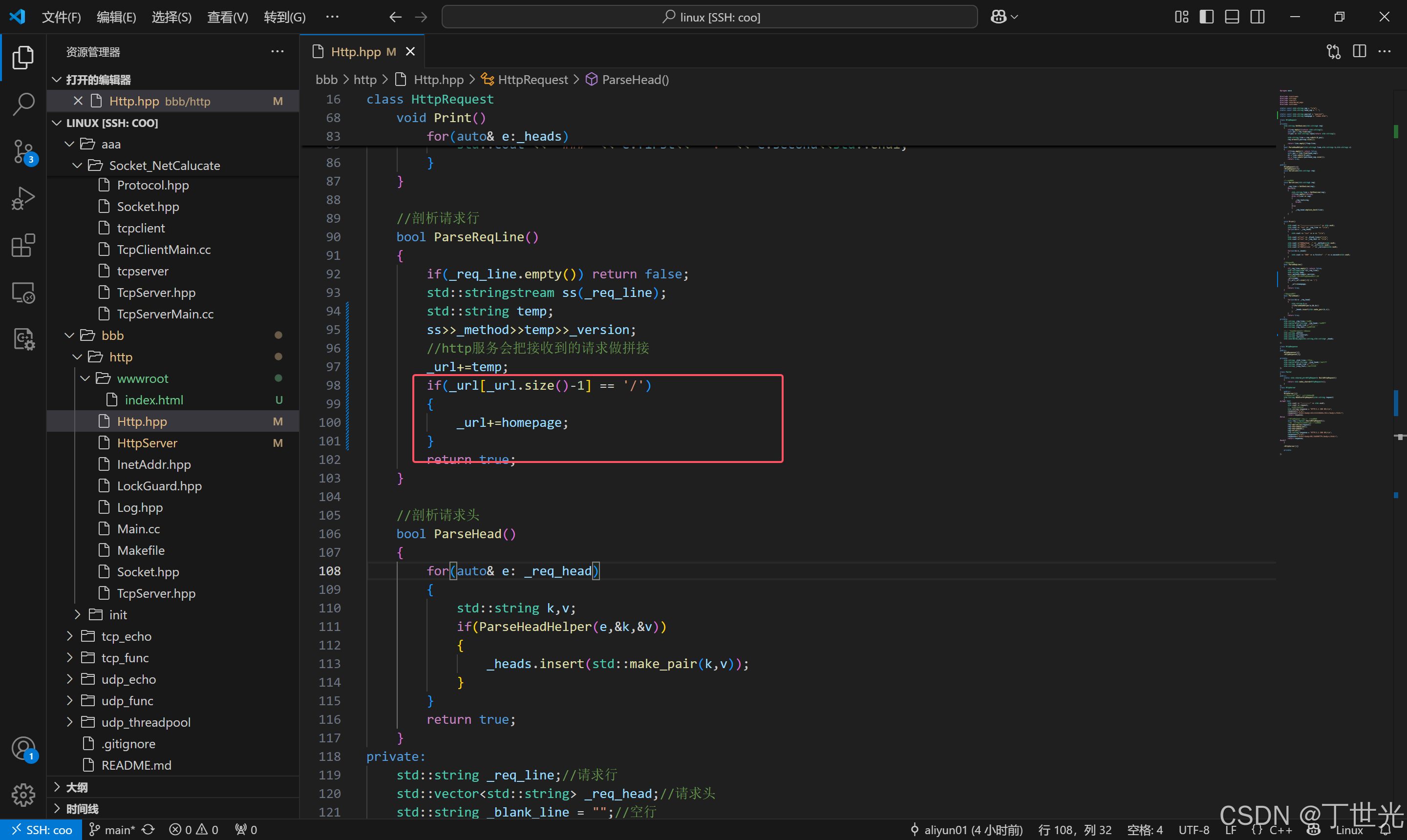The height and width of the screenshot is (840, 1407).
Task: Open Manage settings gear icon
Action: tap(23, 795)
